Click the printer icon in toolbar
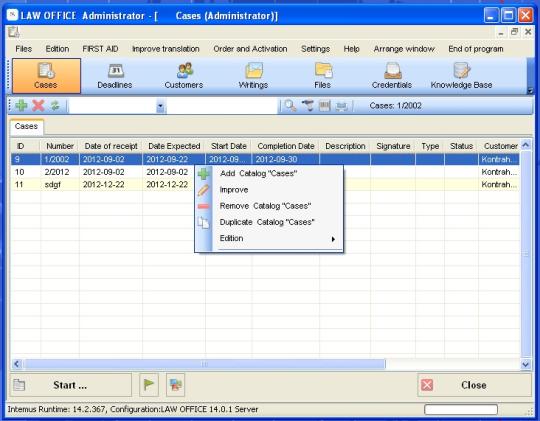 pyautogui.click(x=341, y=106)
